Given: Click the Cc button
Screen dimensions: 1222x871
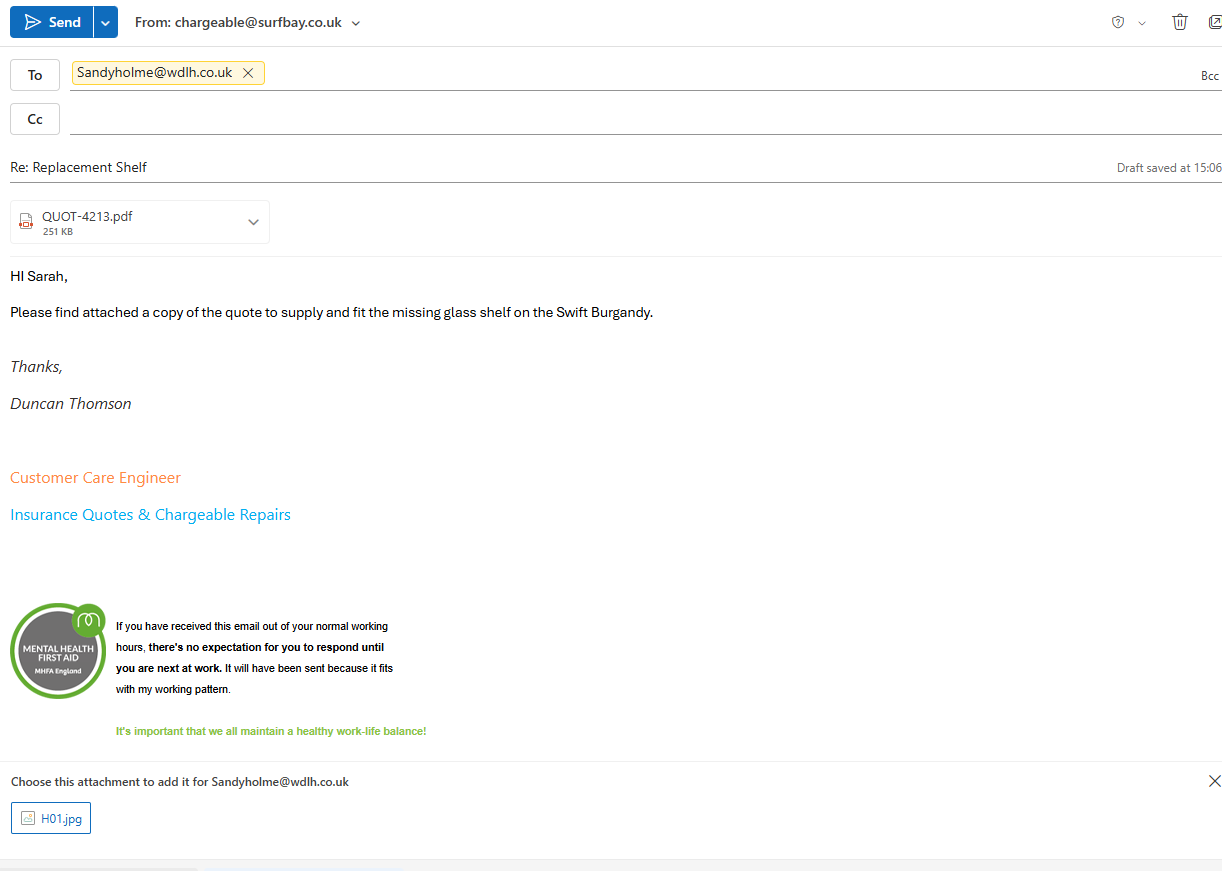Looking at the screenshot, I should pyautogui.click(x=35, y=119).
